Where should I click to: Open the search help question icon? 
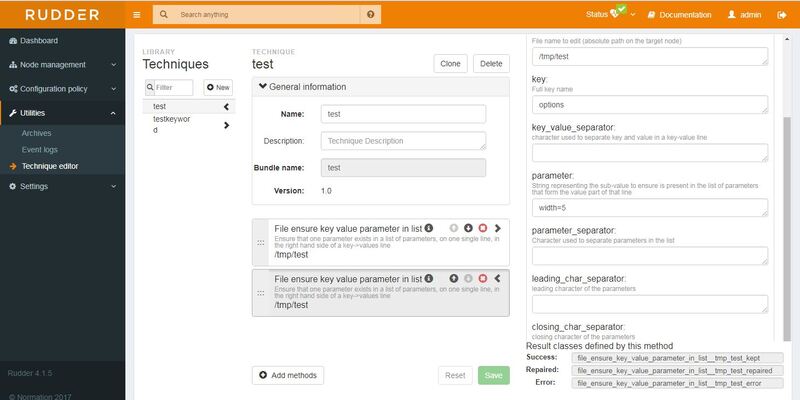coord(370,15)
